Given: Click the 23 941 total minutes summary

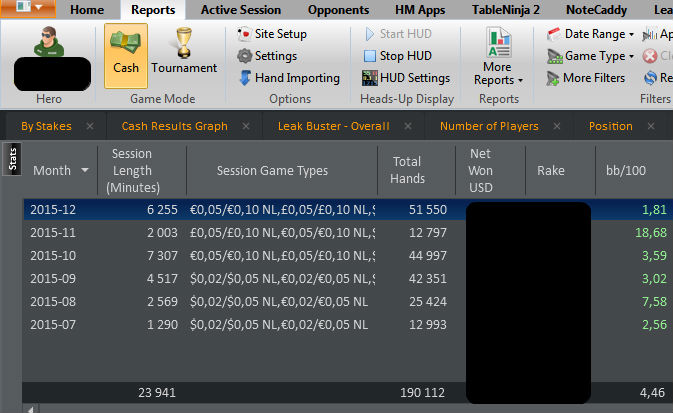Looking at the screenshot, I should click(x=157, y=392).
